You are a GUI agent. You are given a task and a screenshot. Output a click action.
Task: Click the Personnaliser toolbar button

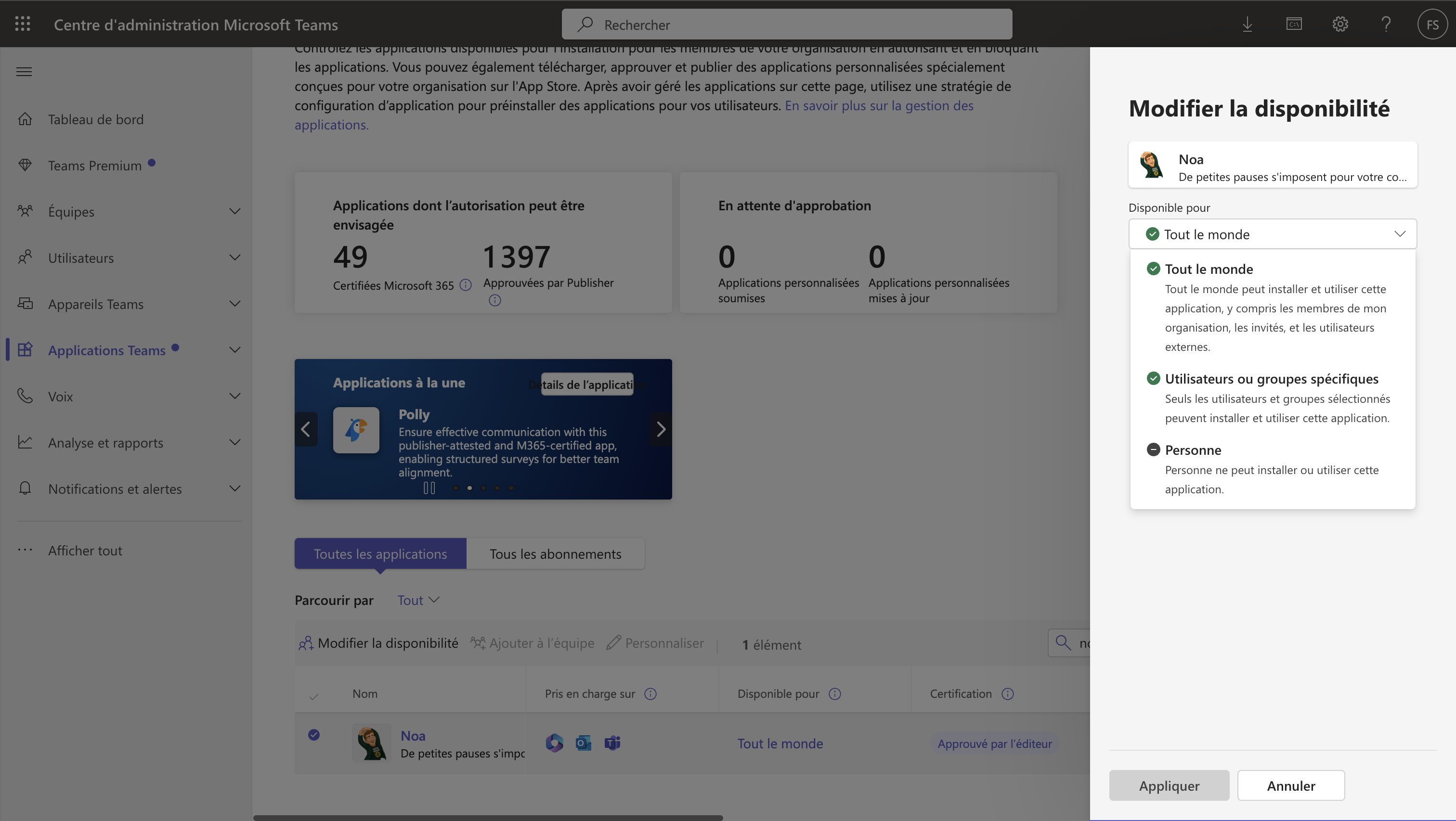(x=655, y=643)
